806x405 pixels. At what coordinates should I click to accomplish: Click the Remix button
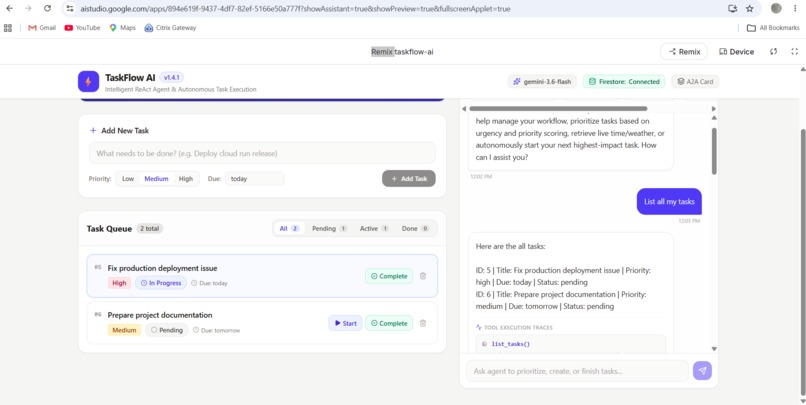point(684,51)
